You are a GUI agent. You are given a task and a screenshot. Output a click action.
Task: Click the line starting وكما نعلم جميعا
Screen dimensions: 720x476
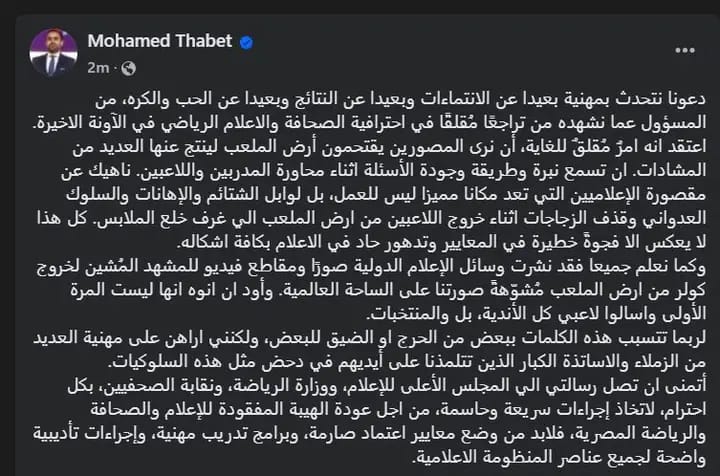point(371,266)
